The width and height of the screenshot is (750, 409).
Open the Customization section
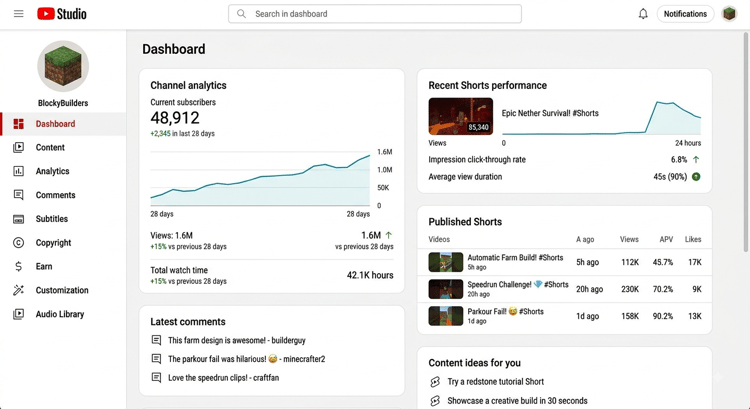(63, 290)
